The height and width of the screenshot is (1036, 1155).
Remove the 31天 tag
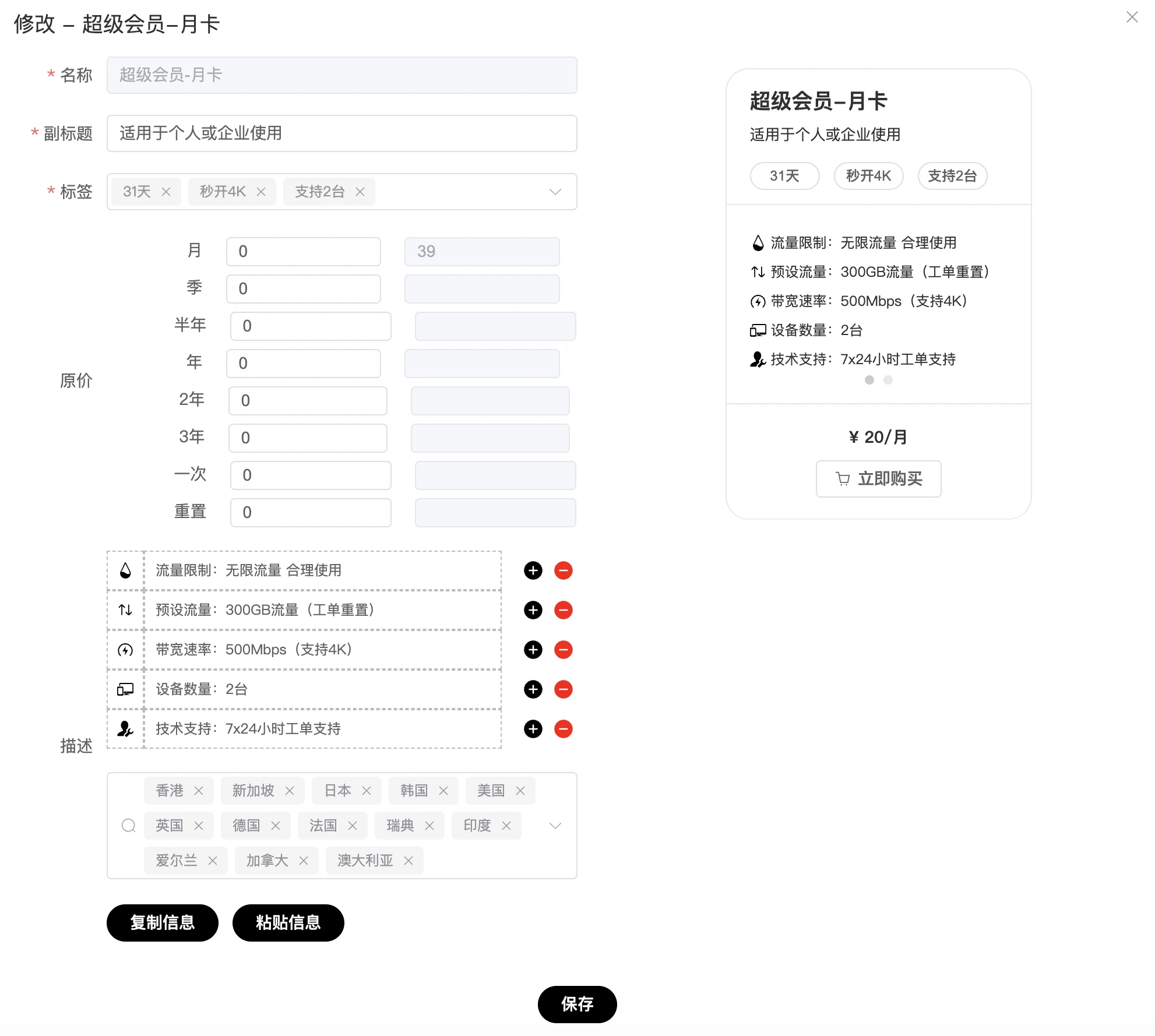[166, 192]
